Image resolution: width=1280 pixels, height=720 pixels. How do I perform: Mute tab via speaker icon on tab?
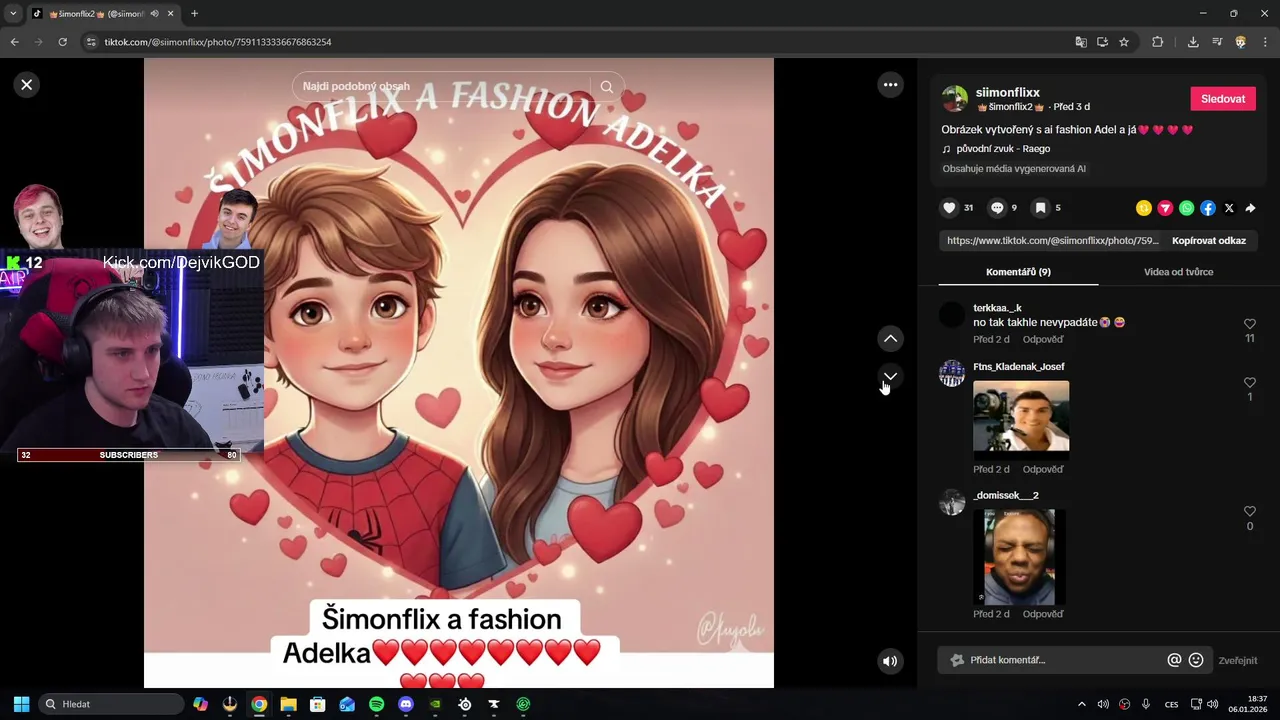point(154,14)
